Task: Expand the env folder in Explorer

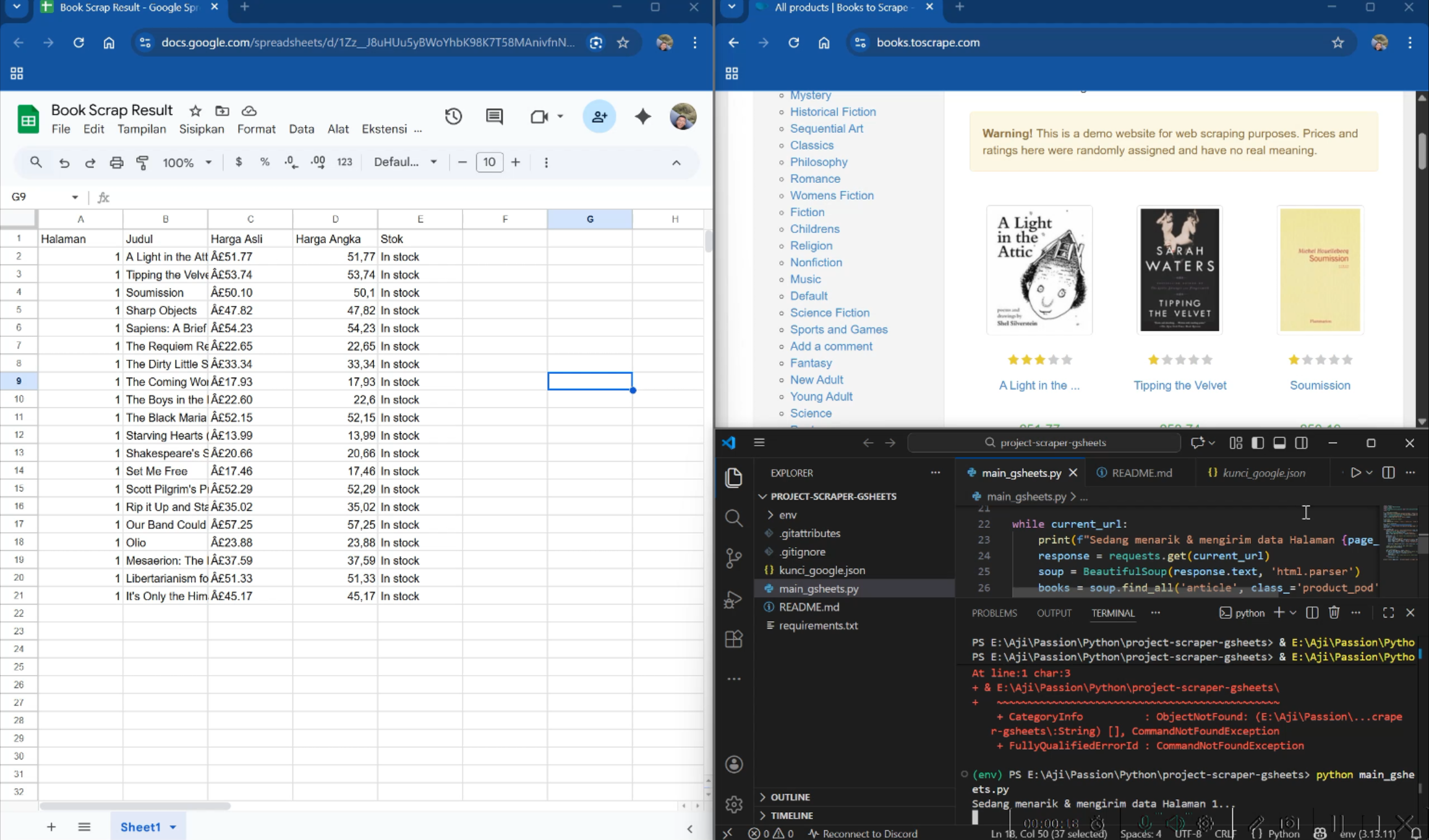Action: 787,514
